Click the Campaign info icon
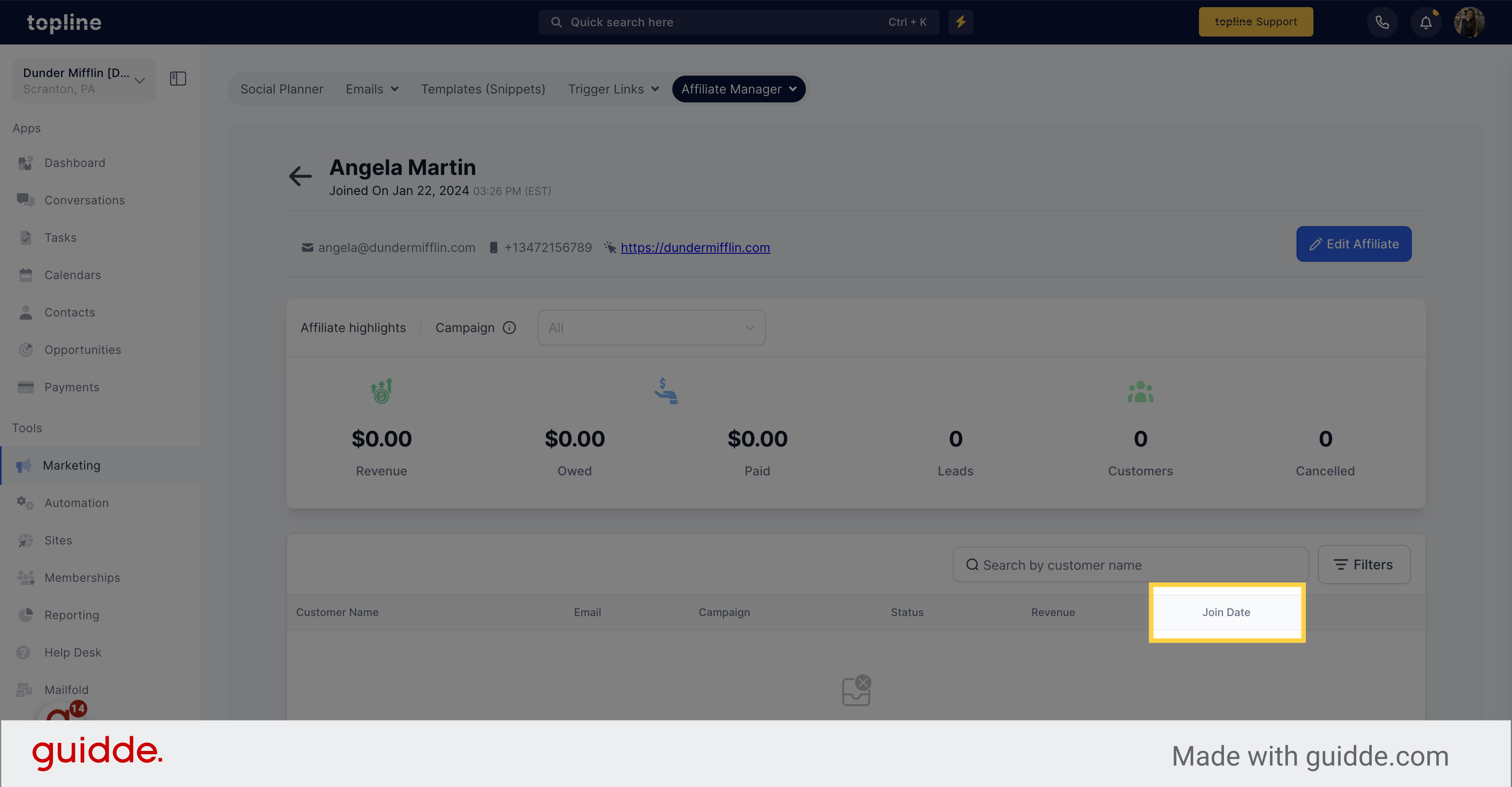The width and height of the screenshot is (1512, 787). pyautogui.click(x=509, y=328)
